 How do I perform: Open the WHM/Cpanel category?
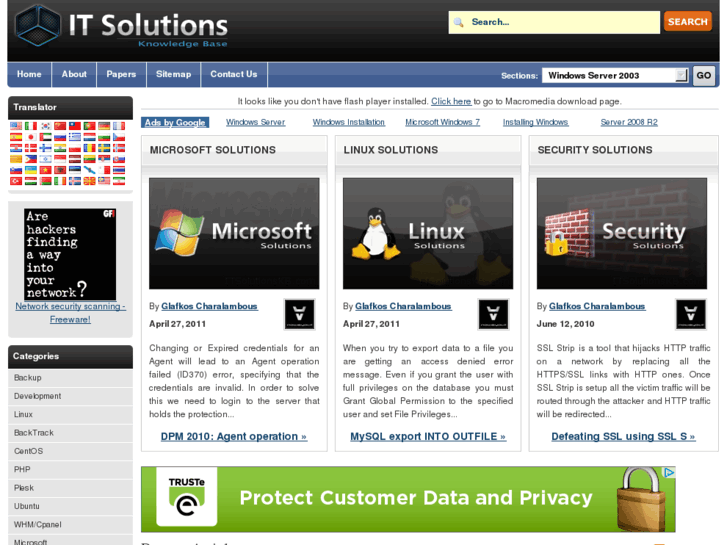point(70,525)
